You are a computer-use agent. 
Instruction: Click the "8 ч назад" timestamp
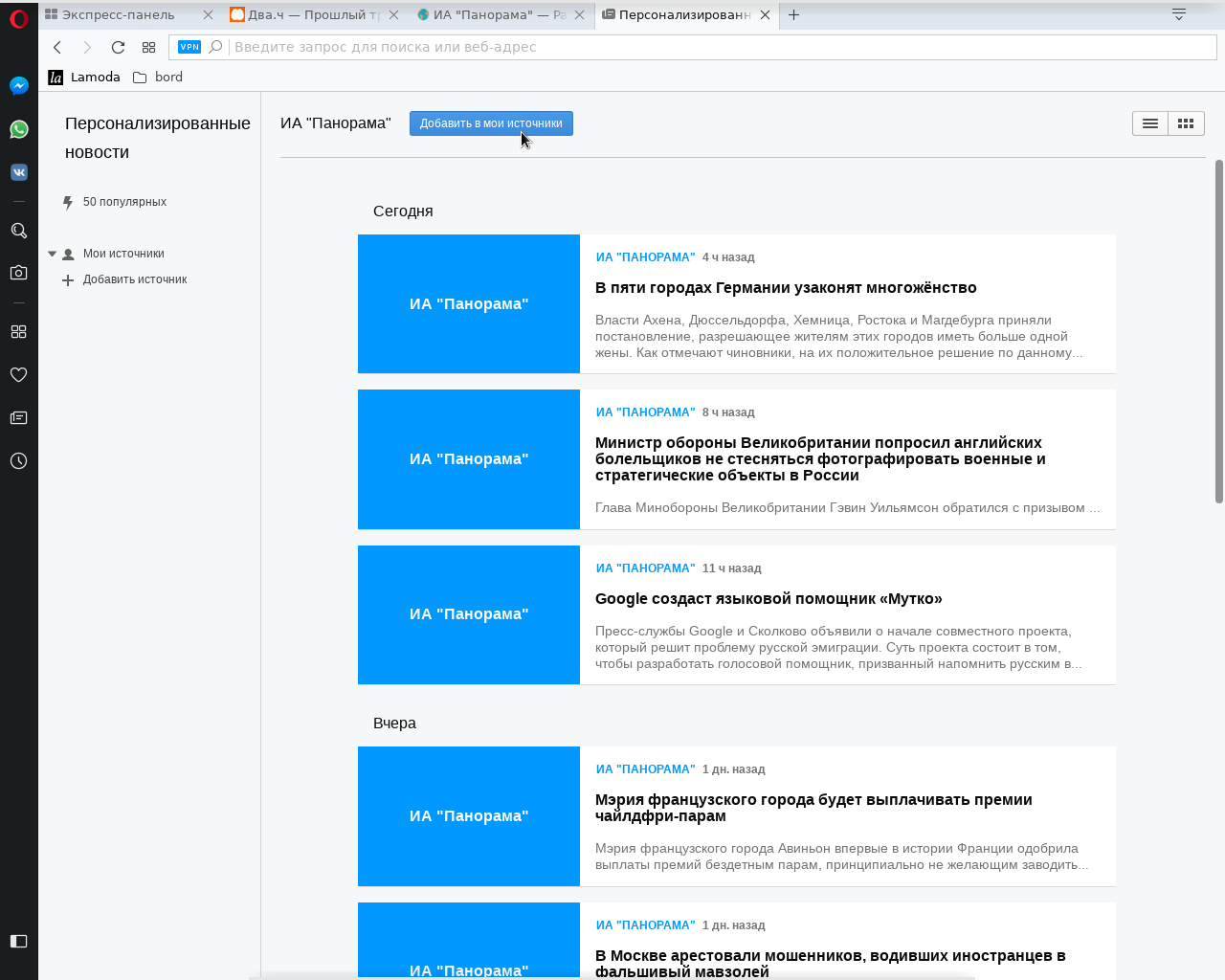point(728,412)
